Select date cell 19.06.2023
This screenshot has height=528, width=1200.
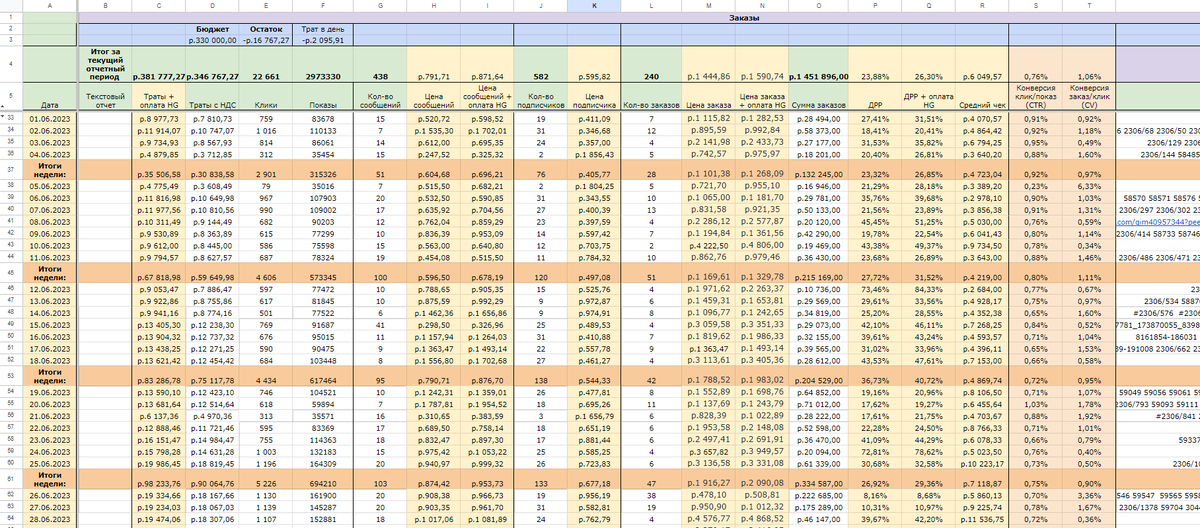pos(48,395)
